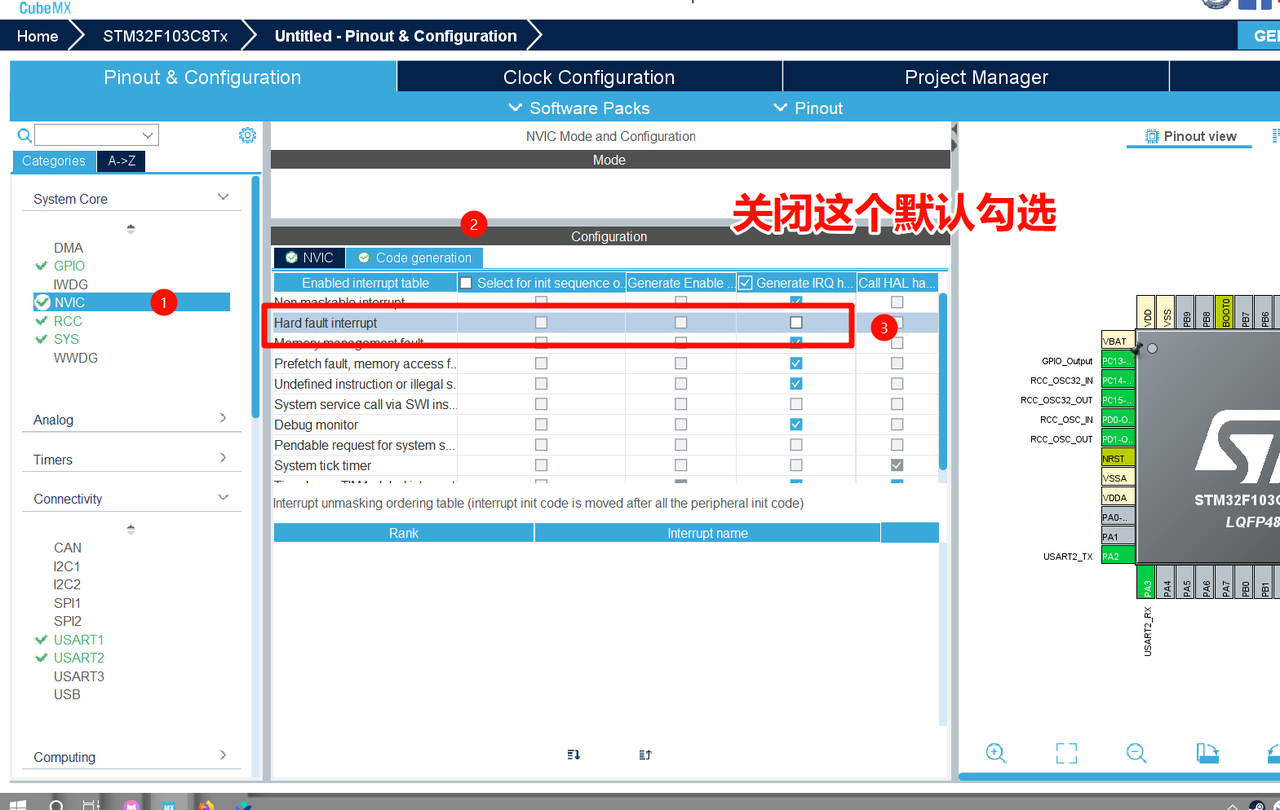Uncheck Generate IRQ handler for Undefined instruction row
The height and width of the screenshot is (810, 1280).
click(796, 384)
